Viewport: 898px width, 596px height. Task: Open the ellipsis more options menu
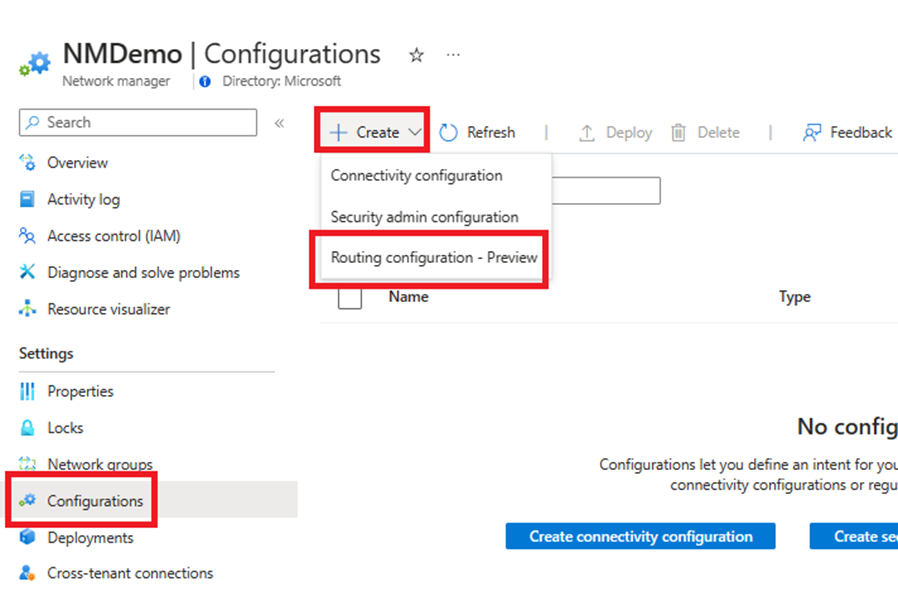click(453, 55)
